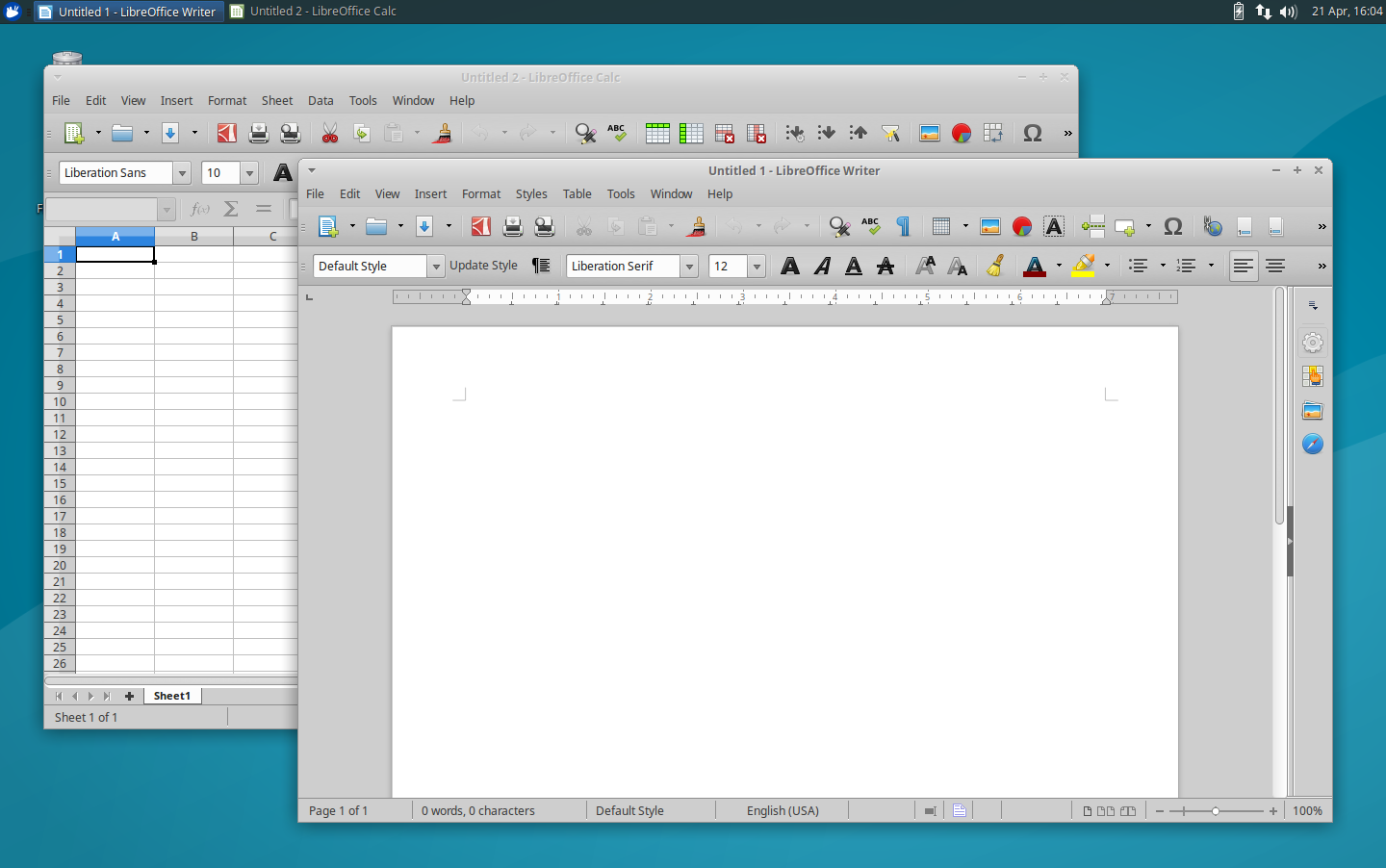Click the Sum sigma icon in Calc
This screenshot has height=868, width=1386.
pyautogui.click(x=231, y=209)
